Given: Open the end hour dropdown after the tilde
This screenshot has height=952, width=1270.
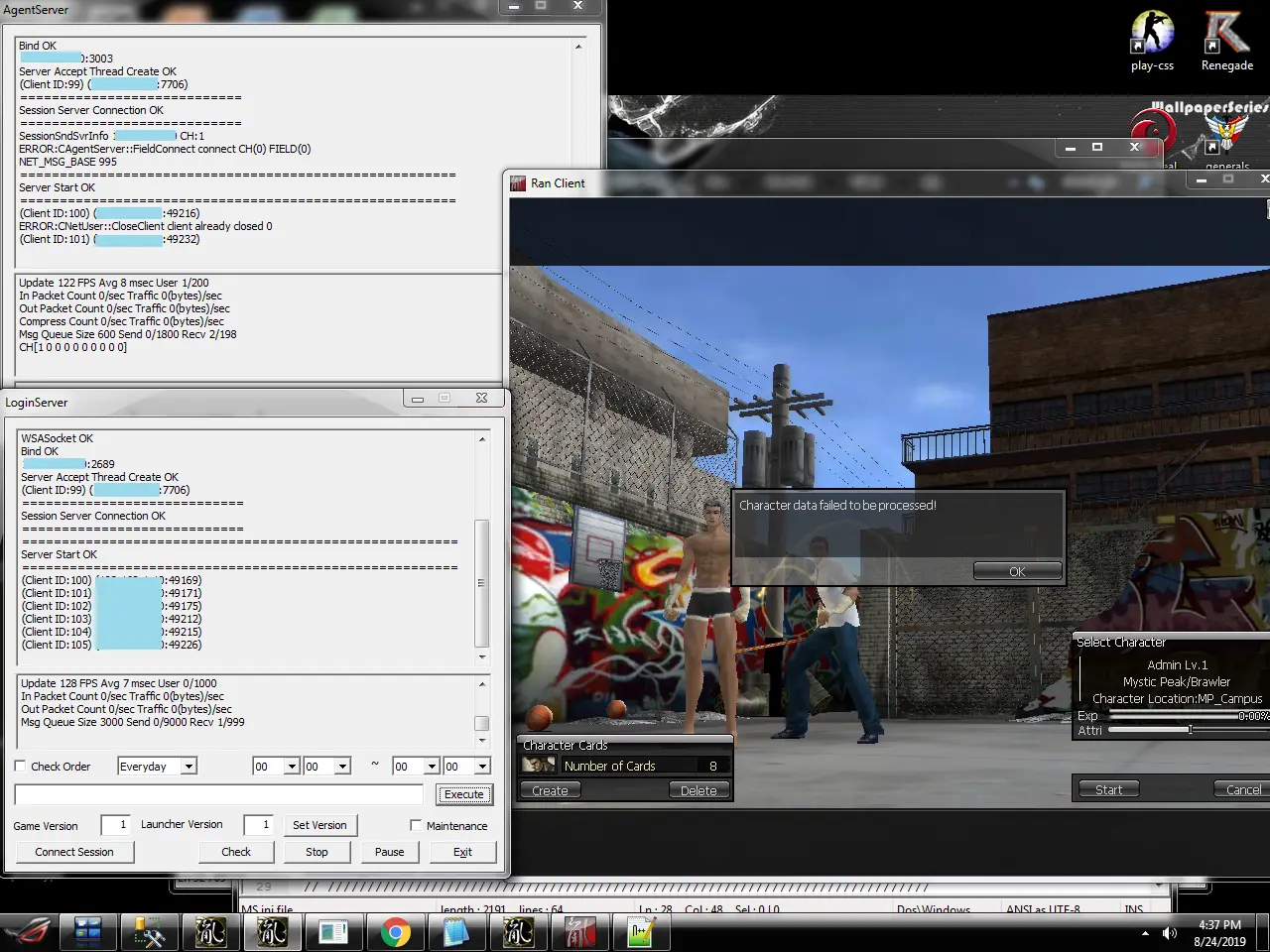Looking at the screenshot, I should tap(417, 767).
